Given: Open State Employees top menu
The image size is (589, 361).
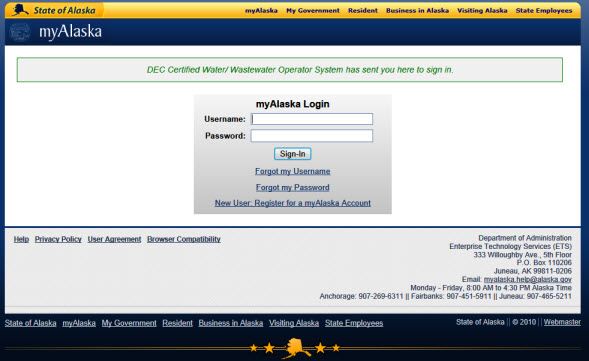Looking at the screenshot, I should (544, 11).
